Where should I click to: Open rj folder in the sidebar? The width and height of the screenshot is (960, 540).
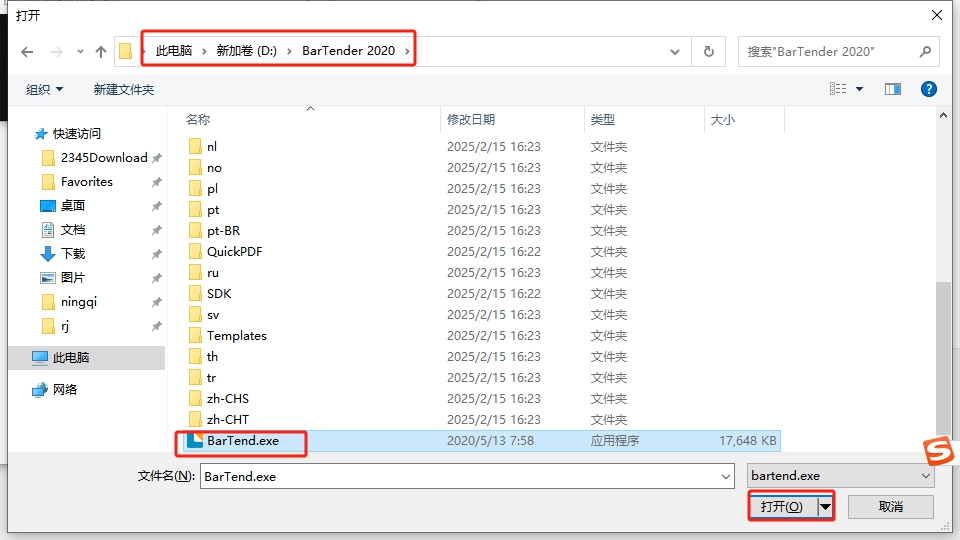64,326
